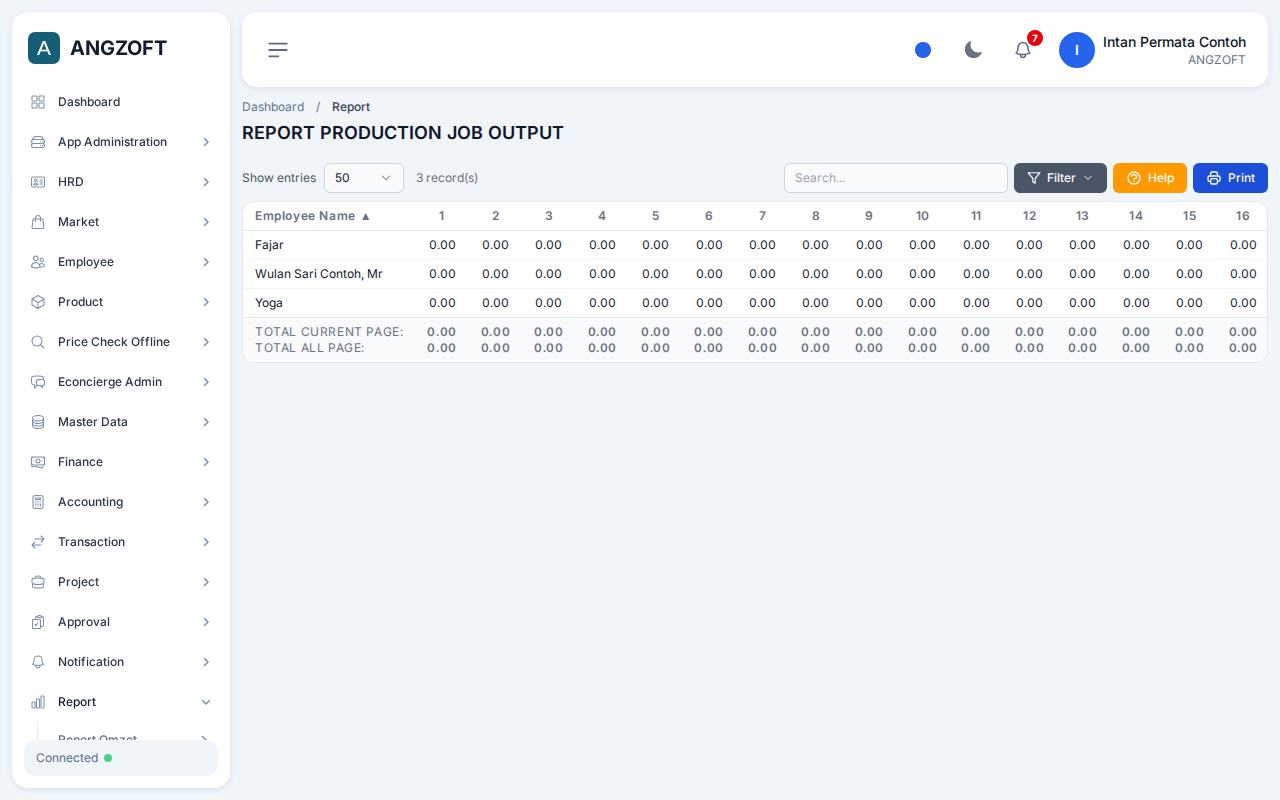Expand the App Administration menu chevron
The height and width of the screenshot is (800, 1280).
click(206, 142)
